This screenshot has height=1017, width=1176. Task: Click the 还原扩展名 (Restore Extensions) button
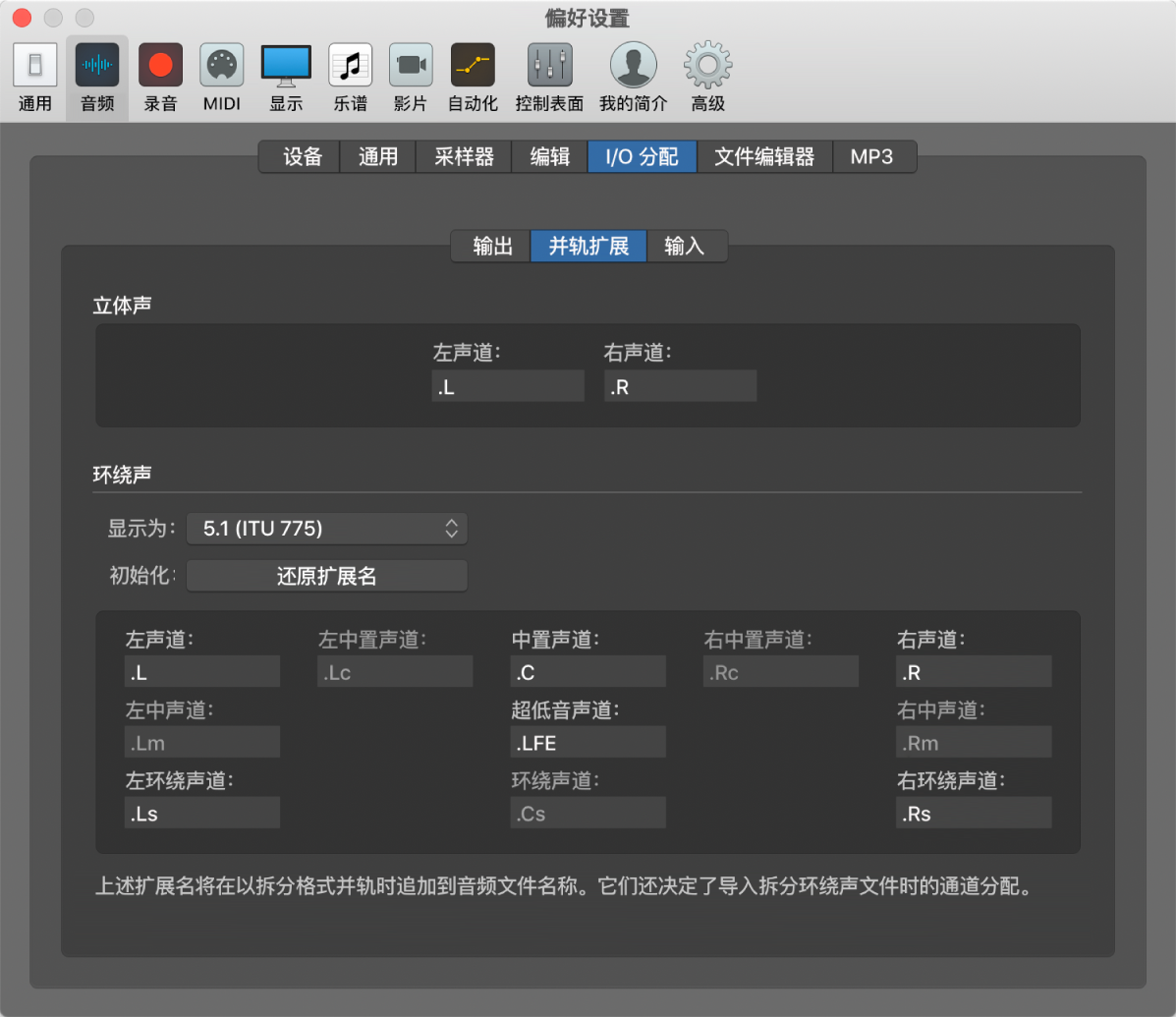[x=326, y=576]
